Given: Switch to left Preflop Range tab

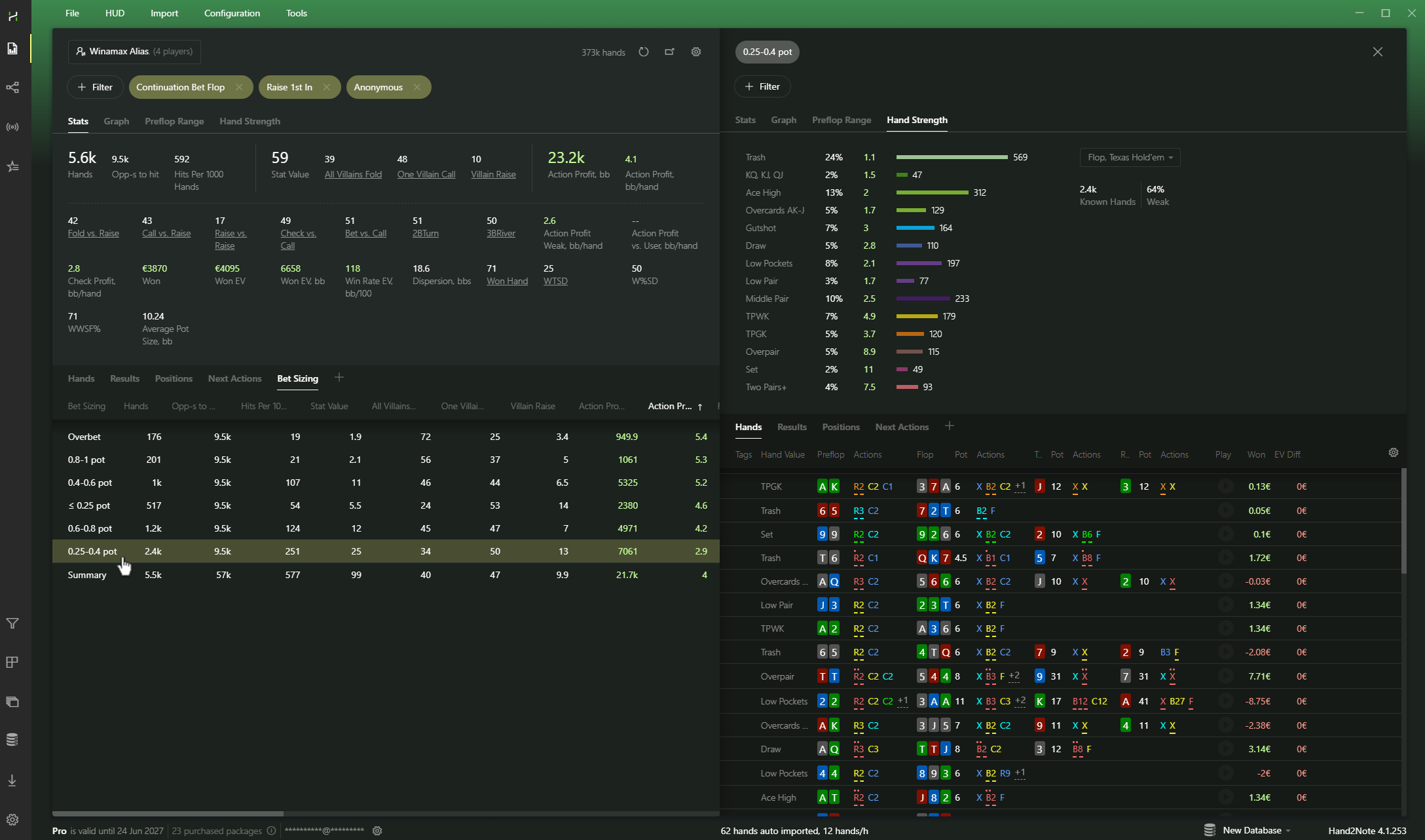Looking at the screenshot, I should coord(174,121).
